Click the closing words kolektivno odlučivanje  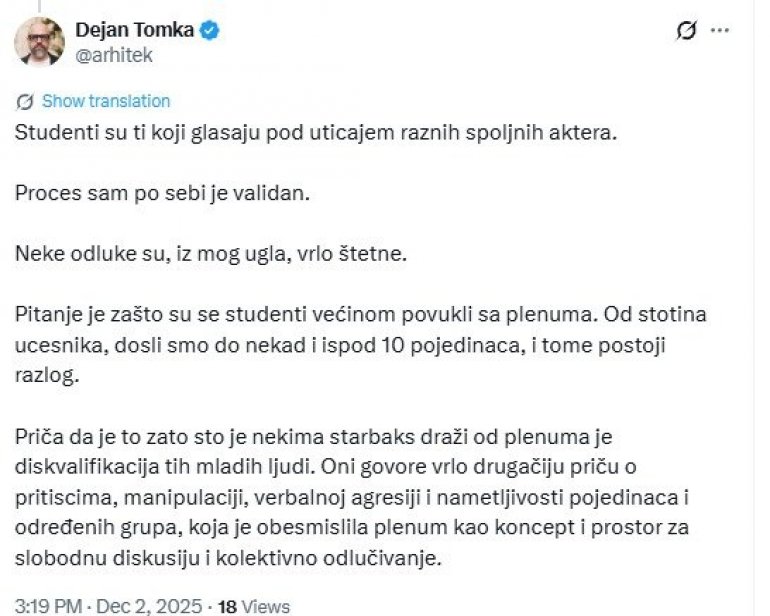(x=358, y=558)
